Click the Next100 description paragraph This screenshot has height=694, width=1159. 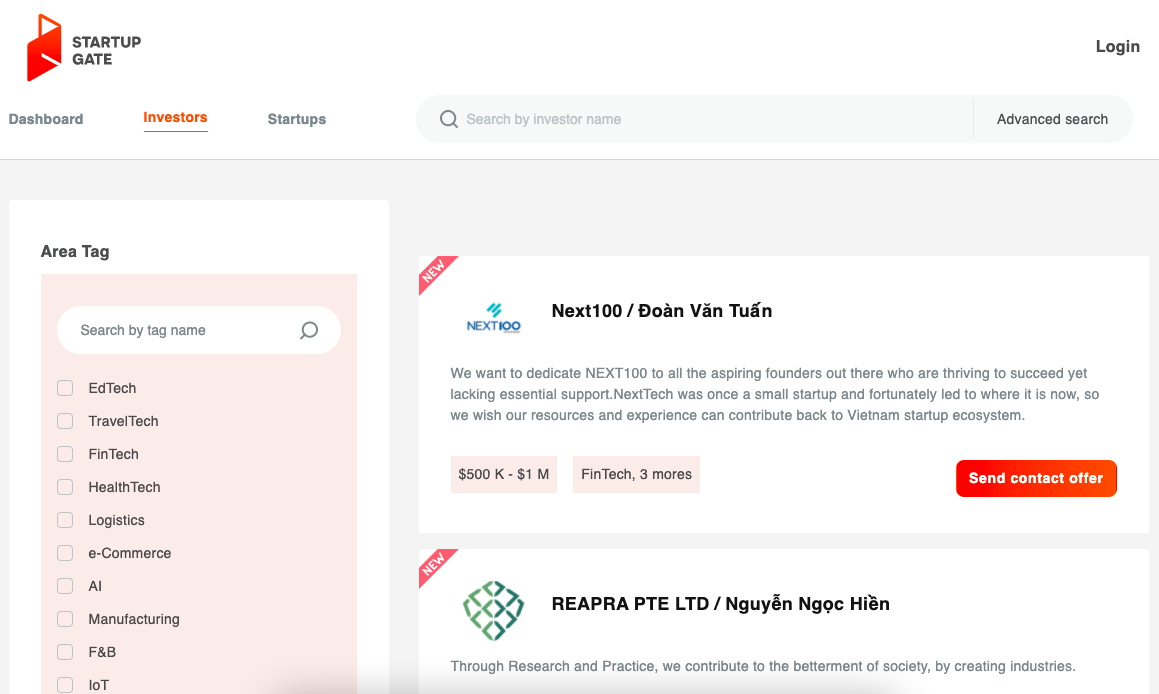775,394
